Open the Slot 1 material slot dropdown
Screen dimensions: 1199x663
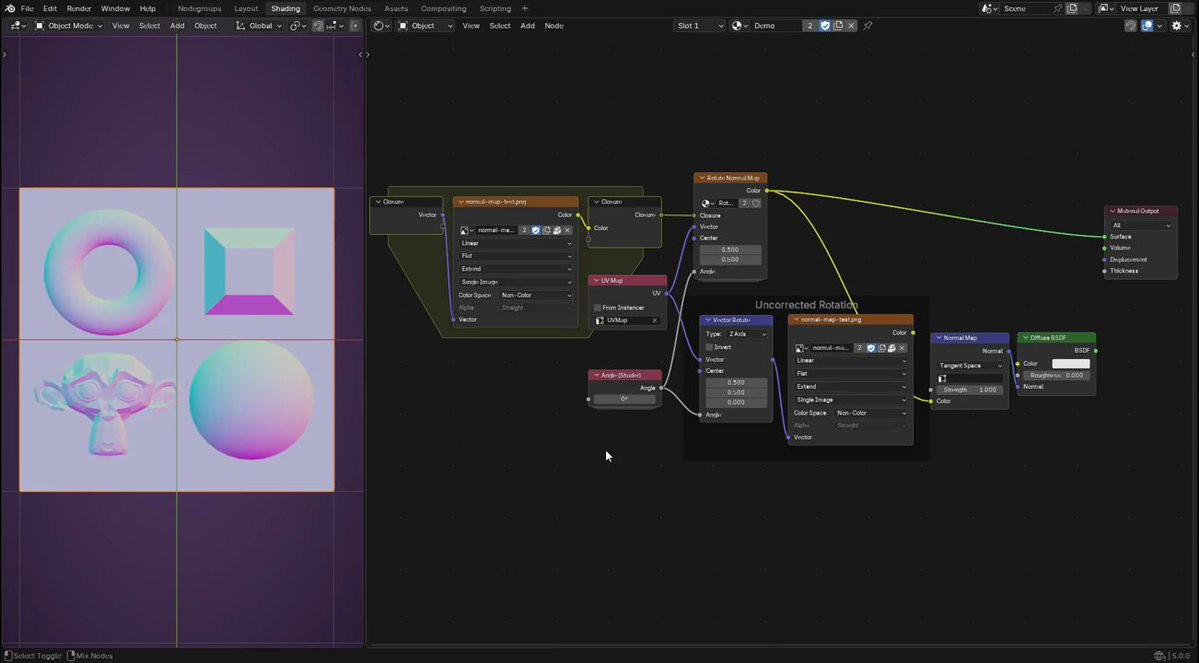click(x=699, y=25)
